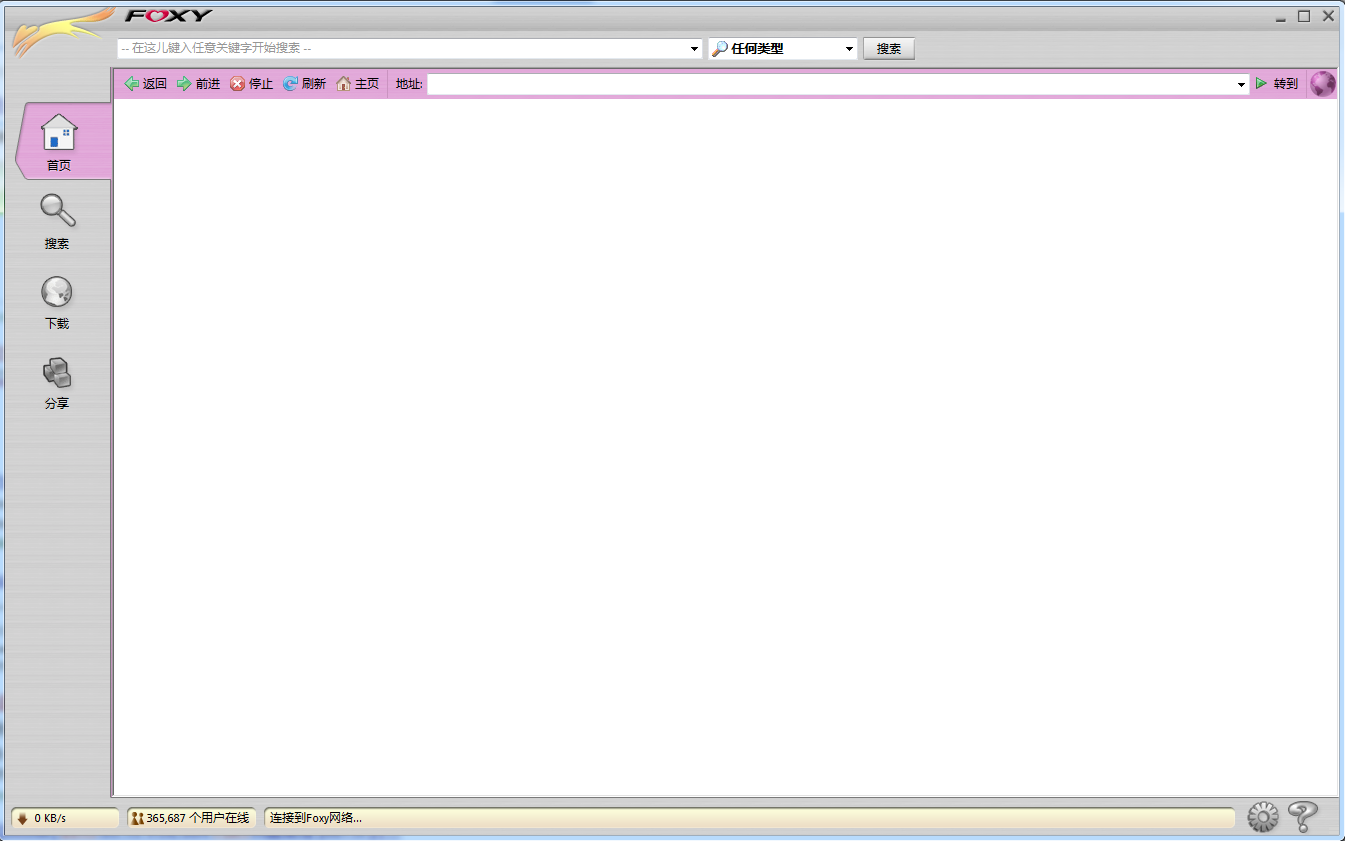
Task: Open help with the question mark icon
Action: tap(1302, 817)
